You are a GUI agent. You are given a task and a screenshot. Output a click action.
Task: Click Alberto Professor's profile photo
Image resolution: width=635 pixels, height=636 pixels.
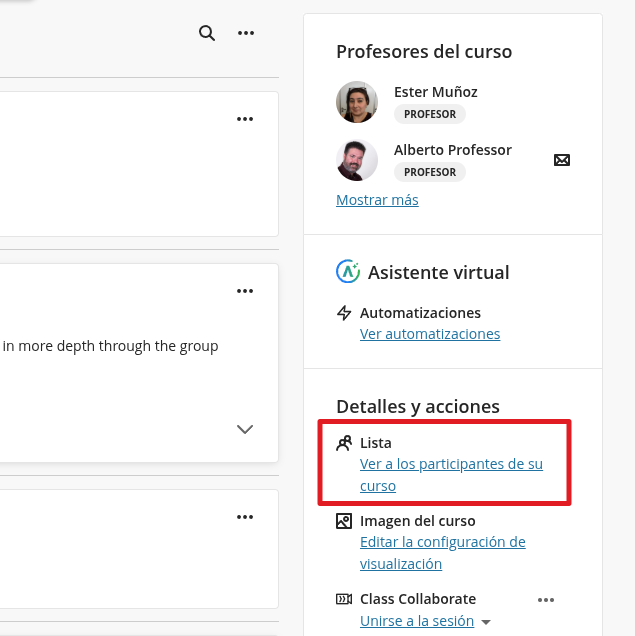click(357, 160)
